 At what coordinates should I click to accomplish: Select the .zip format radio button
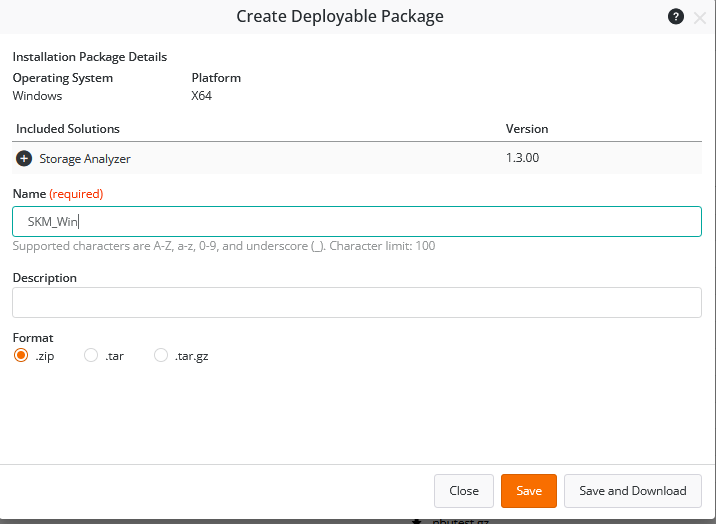pos(21,355)
